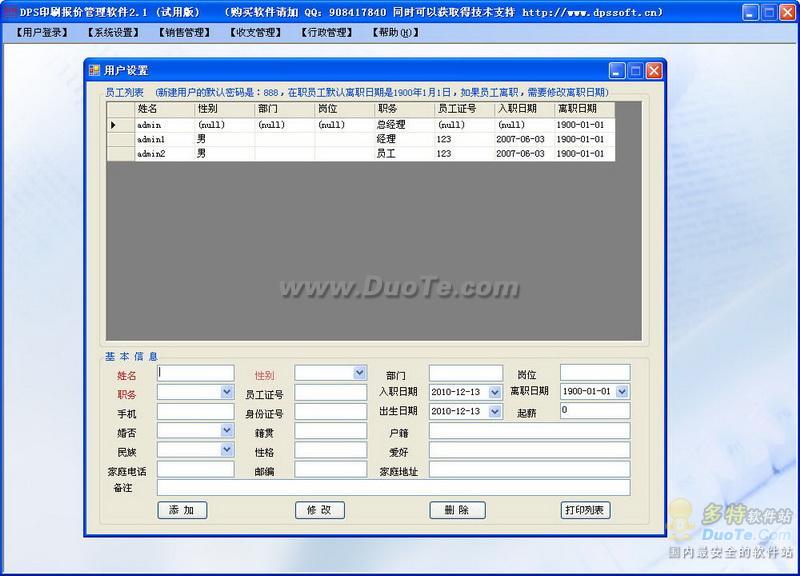Expand the 职务 dropdown

click(227, 392)
